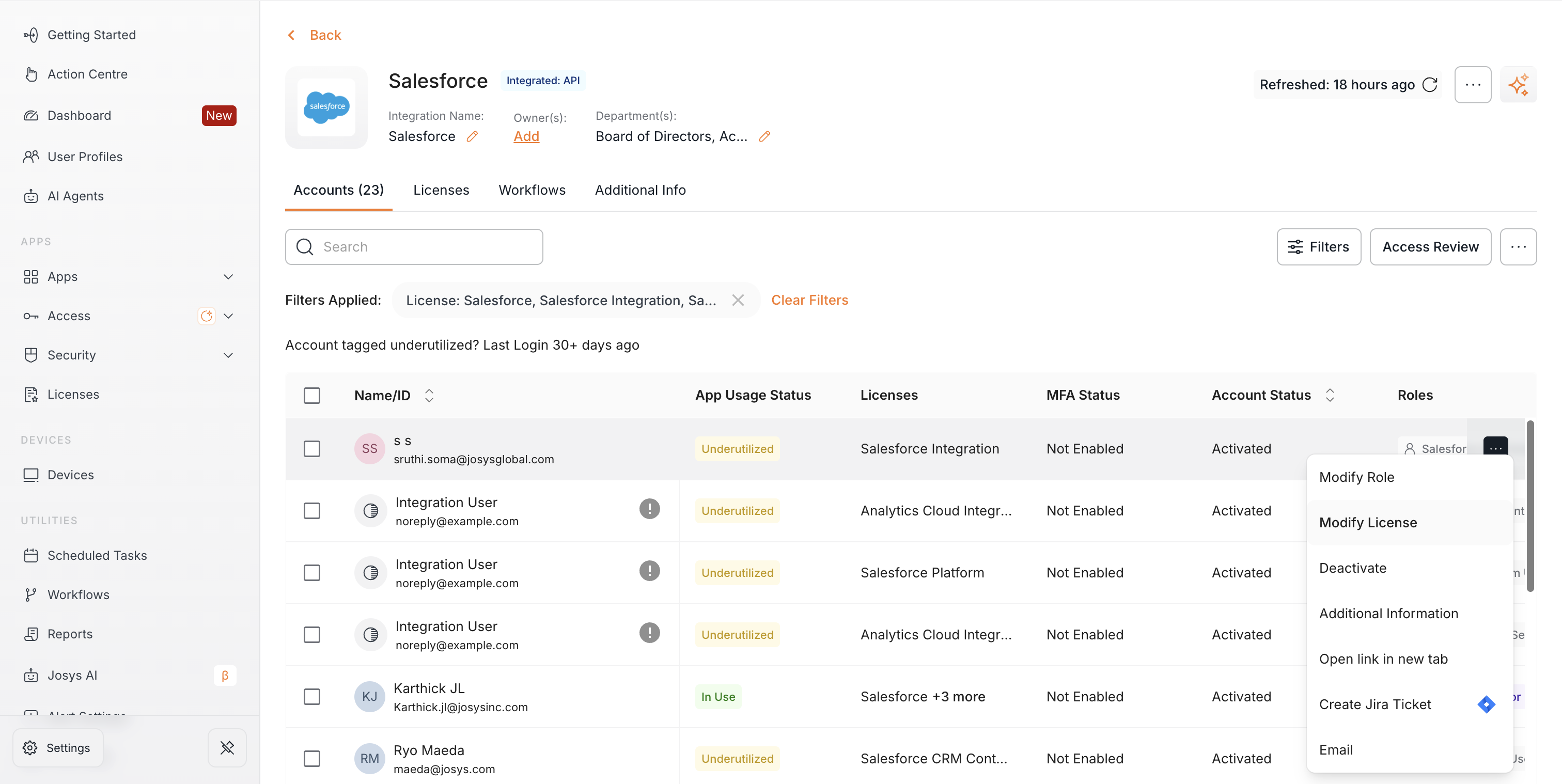Click the Getting Started sidebar icon
Screen dimensions: 1562x784
31,35
